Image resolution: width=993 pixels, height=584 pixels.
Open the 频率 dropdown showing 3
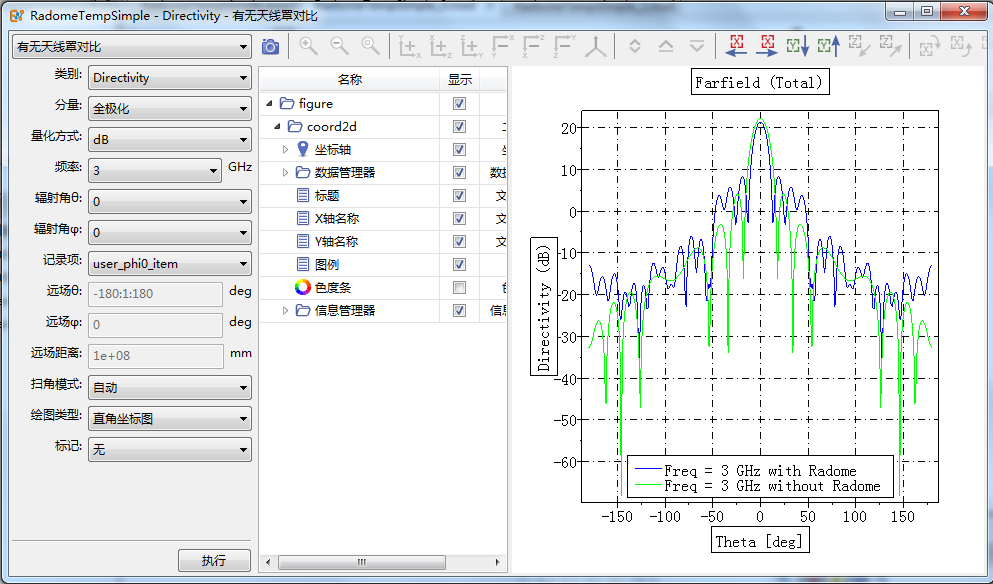pos(155,170)
